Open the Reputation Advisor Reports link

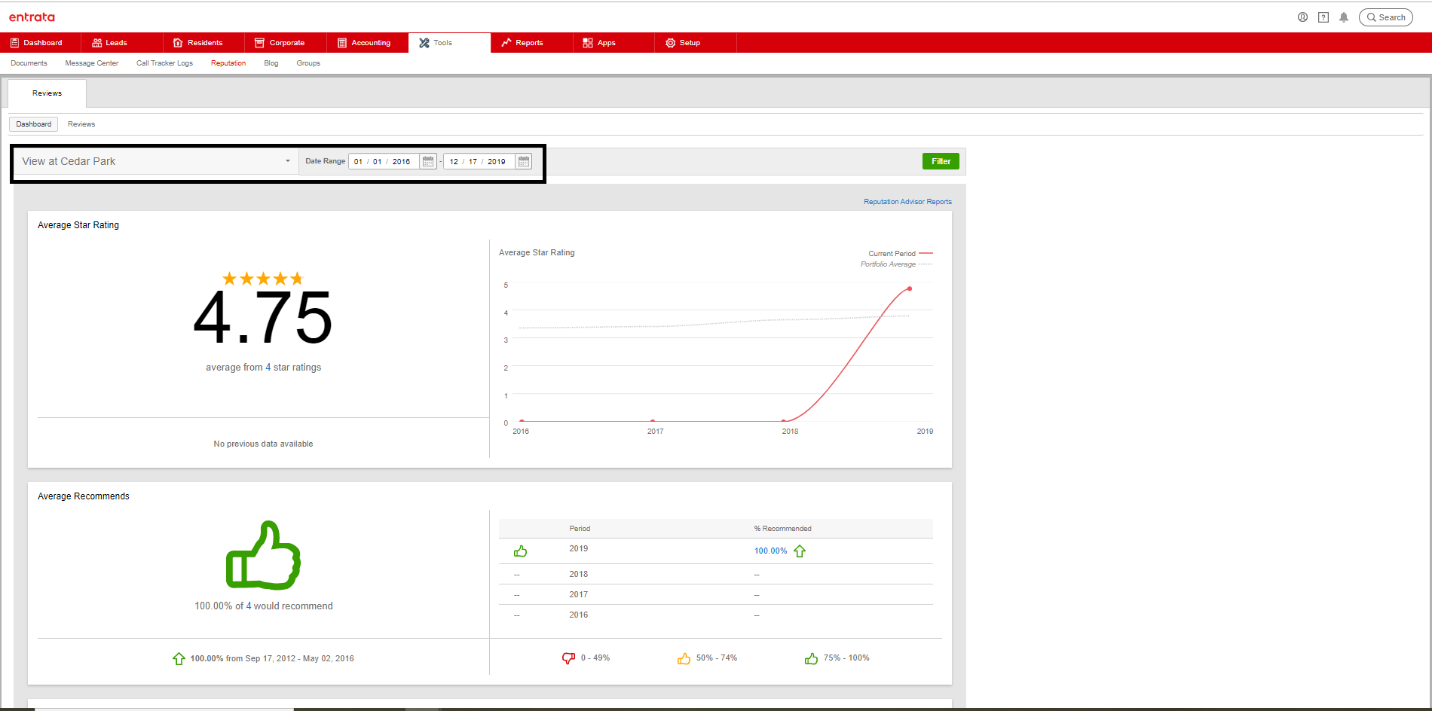tap(908, 202)
